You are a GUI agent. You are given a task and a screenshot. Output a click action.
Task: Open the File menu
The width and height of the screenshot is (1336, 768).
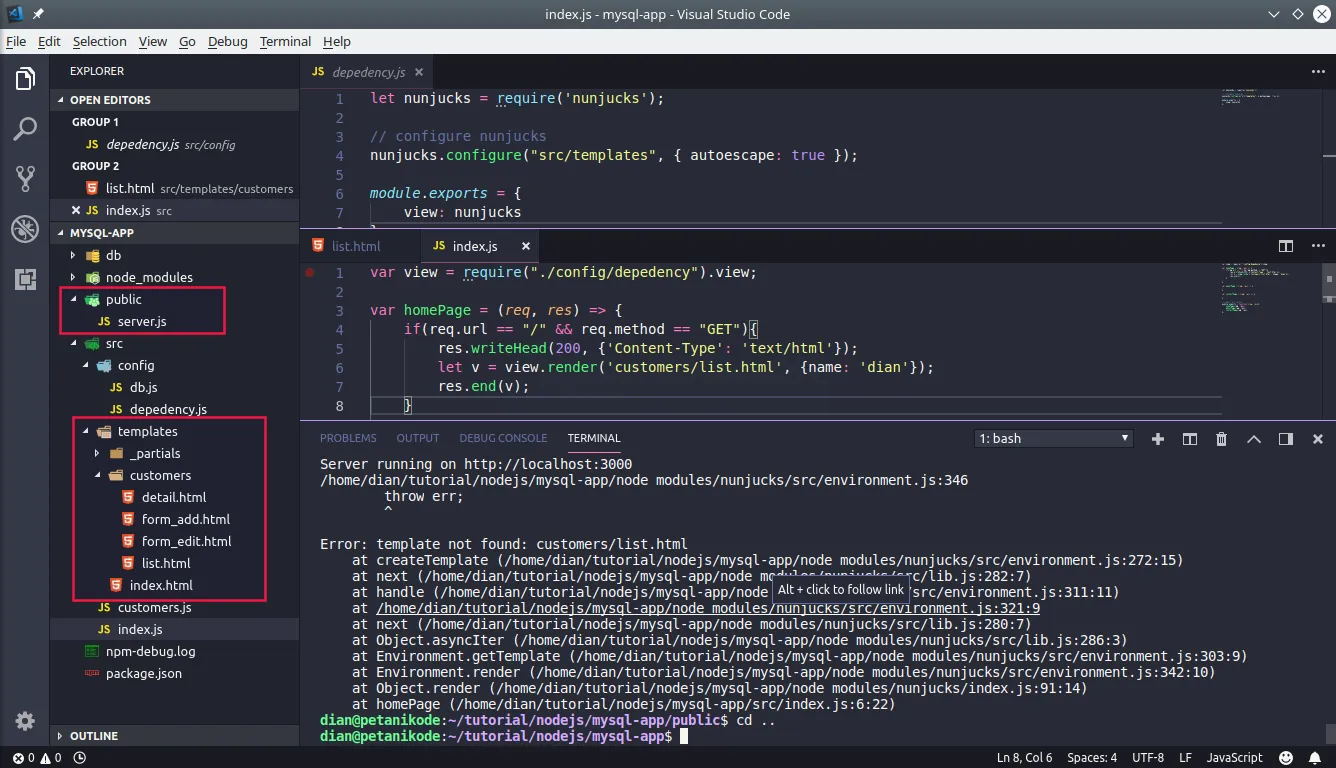click(x=16, y=41)
